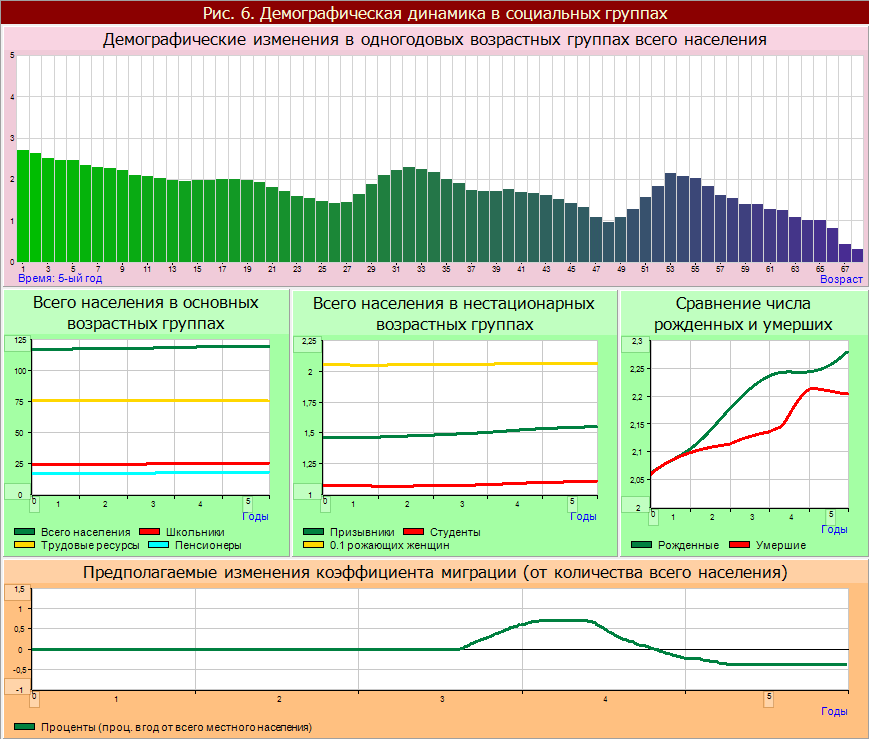Click the 'Годы' label under the births-deaths chart
Viewport: 869px width, 739px height.
pyautogui.click(x=834, y=529)
